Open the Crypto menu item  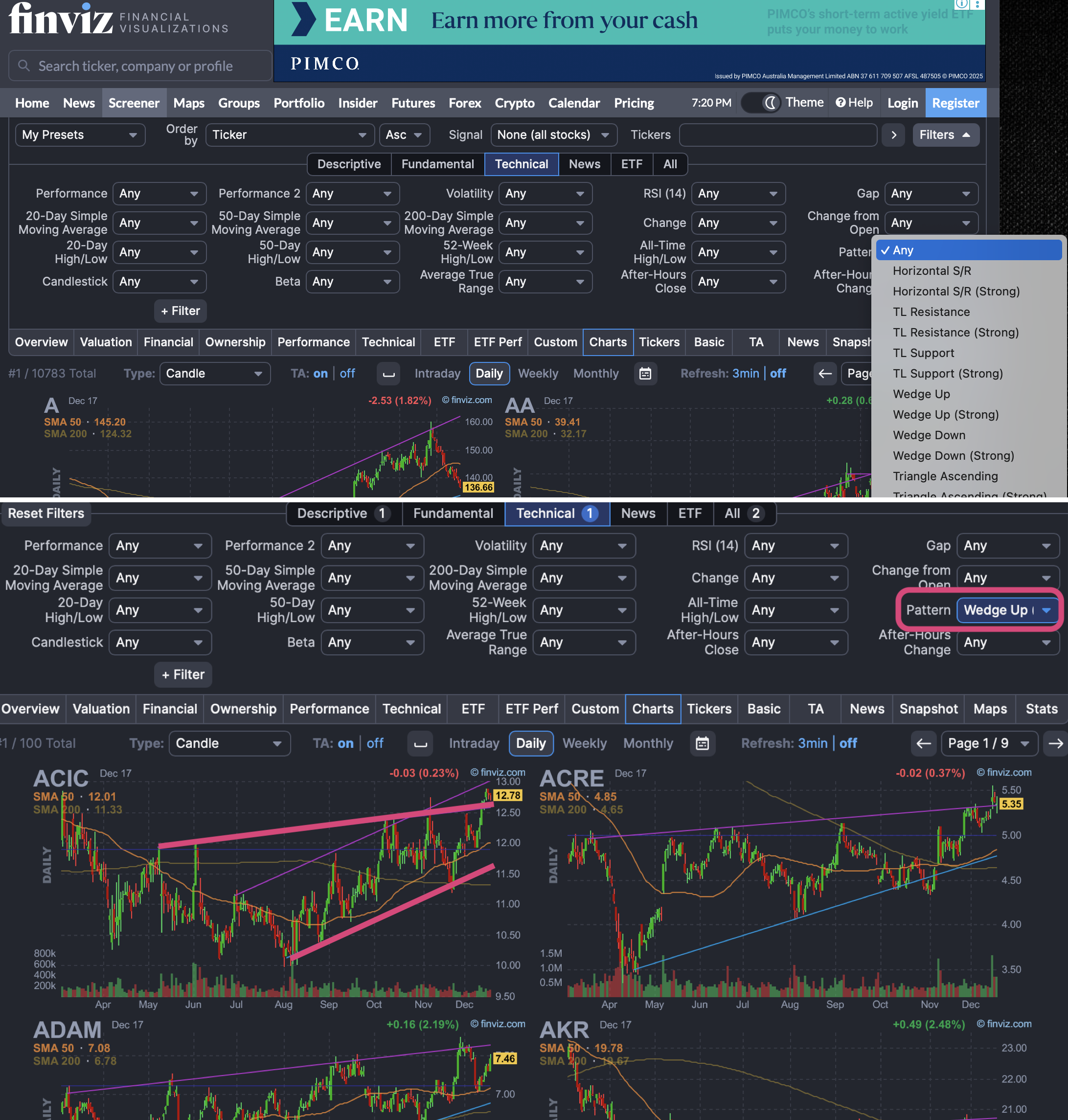pos(514,103)
